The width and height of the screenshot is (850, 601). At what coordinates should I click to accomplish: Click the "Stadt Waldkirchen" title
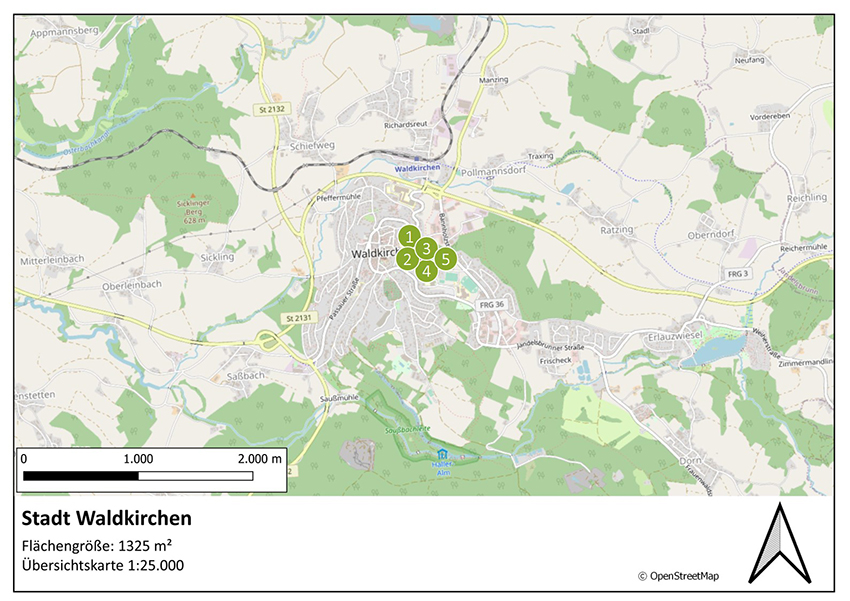(x=106, y=518)
